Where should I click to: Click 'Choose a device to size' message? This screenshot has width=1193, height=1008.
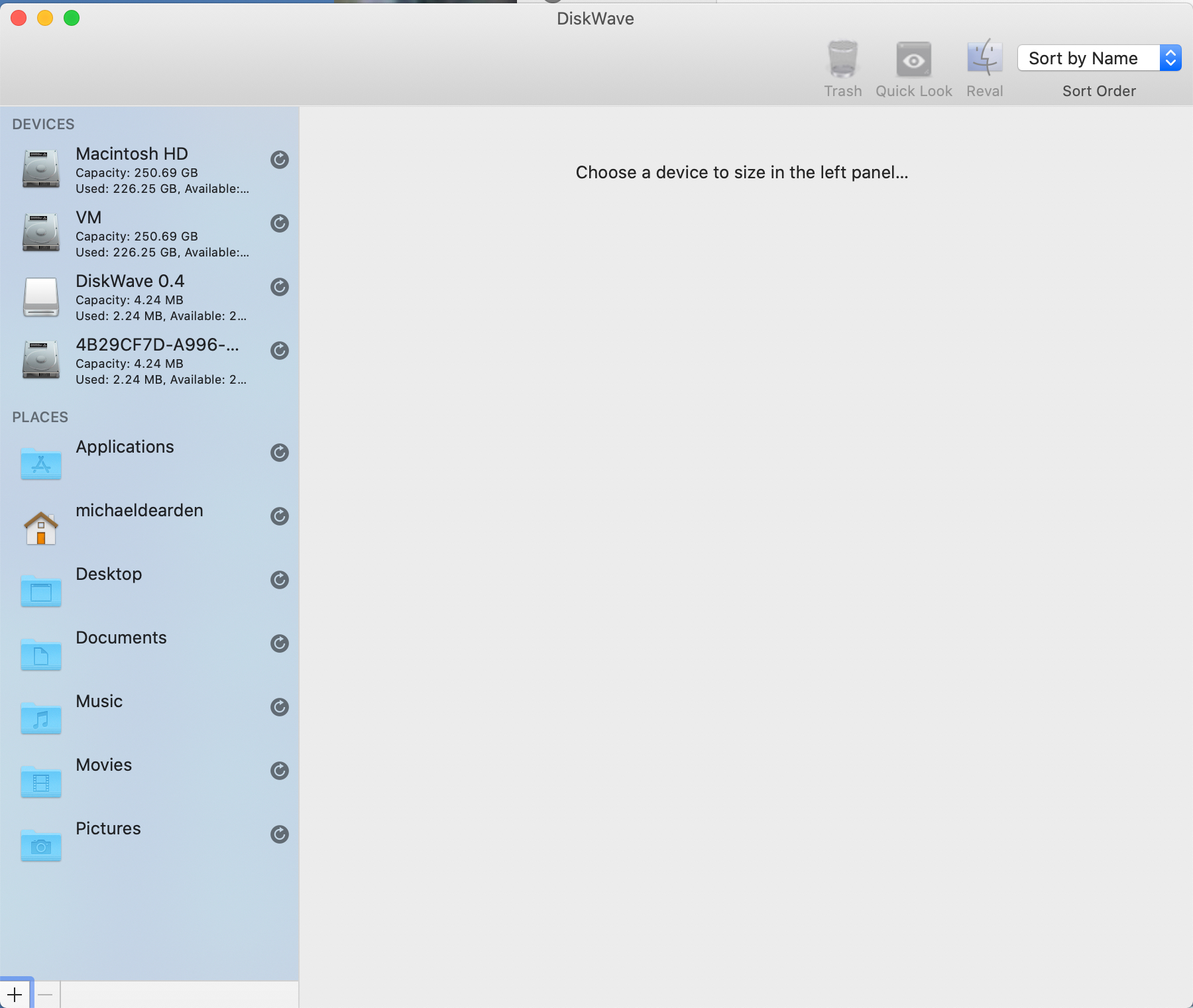742,172
